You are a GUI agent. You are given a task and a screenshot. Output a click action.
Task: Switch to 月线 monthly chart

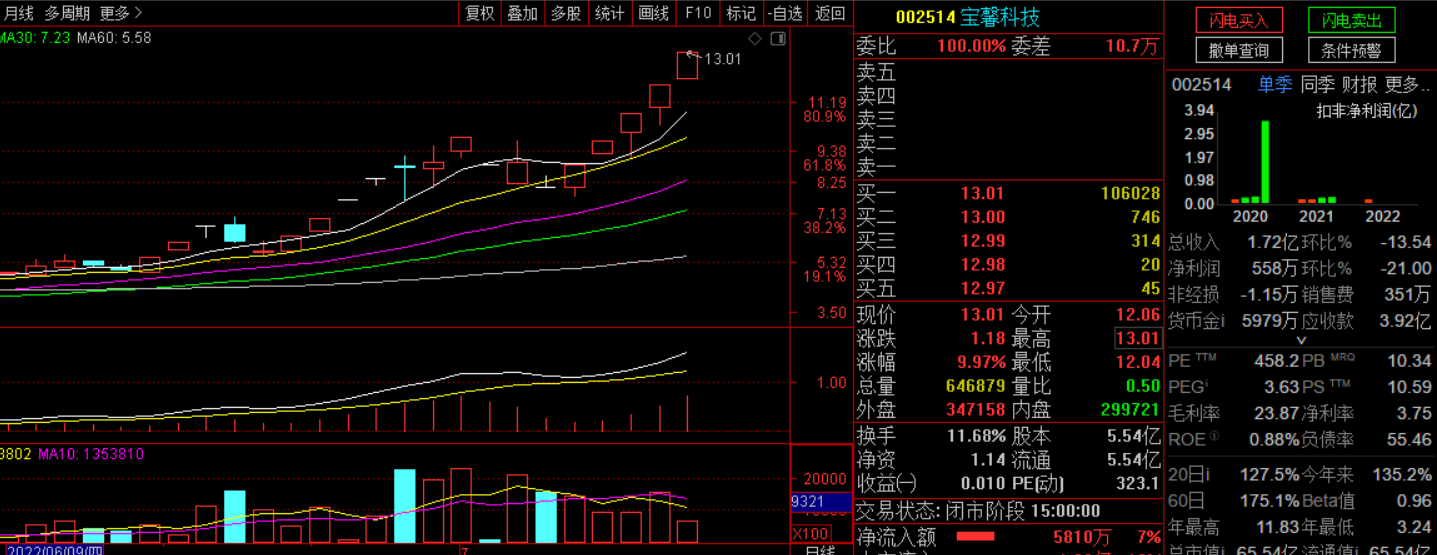[18, 13]
